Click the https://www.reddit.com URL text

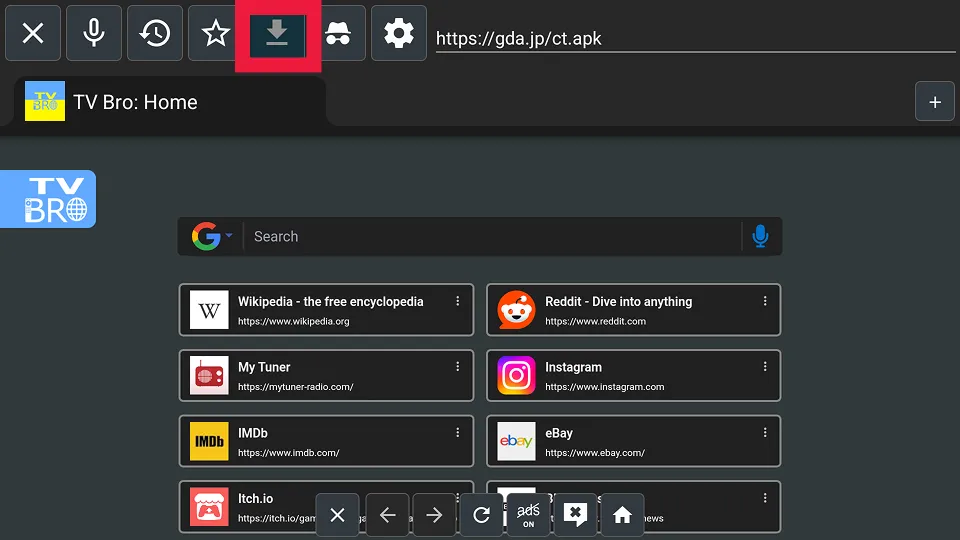(x=595, y=321)
